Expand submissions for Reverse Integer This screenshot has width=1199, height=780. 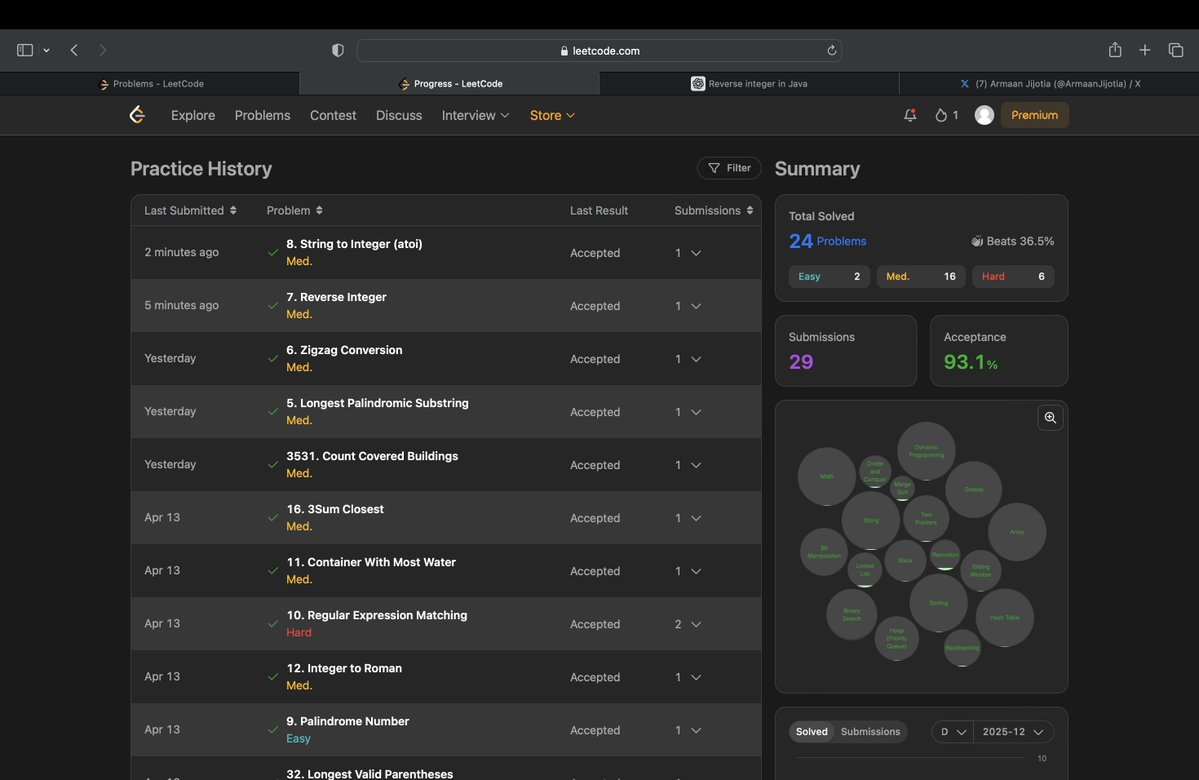[x=696, y=306]
